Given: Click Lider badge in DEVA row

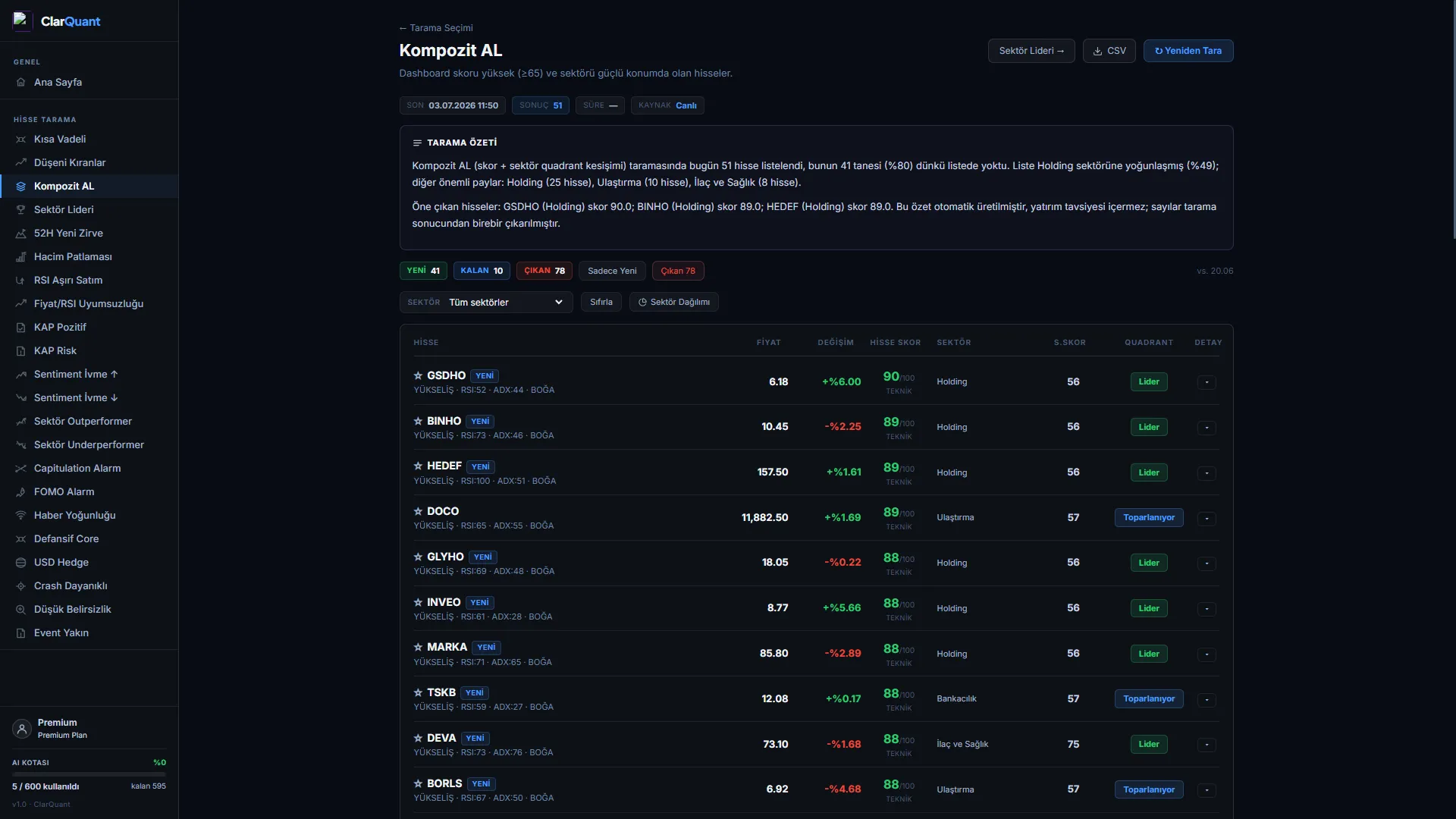Looking at the screenshot, I should click(1149, 745).
